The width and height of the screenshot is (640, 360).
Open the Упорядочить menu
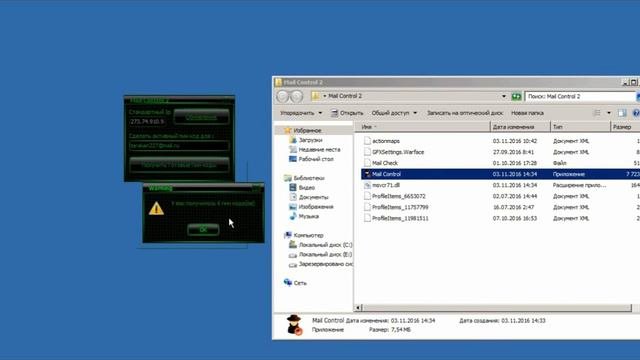(301, 113)
